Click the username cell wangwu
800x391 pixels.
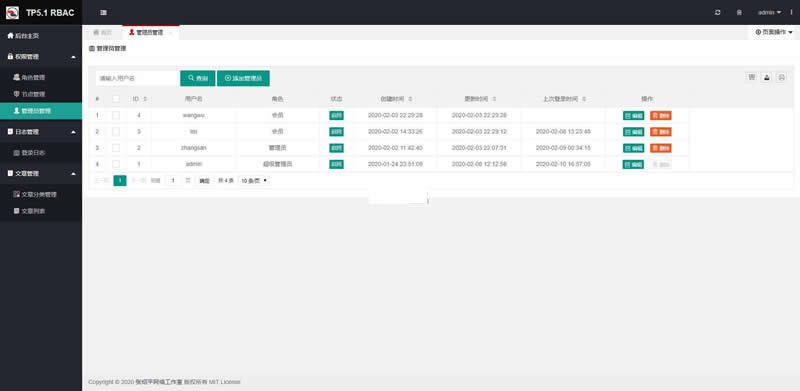193,115
